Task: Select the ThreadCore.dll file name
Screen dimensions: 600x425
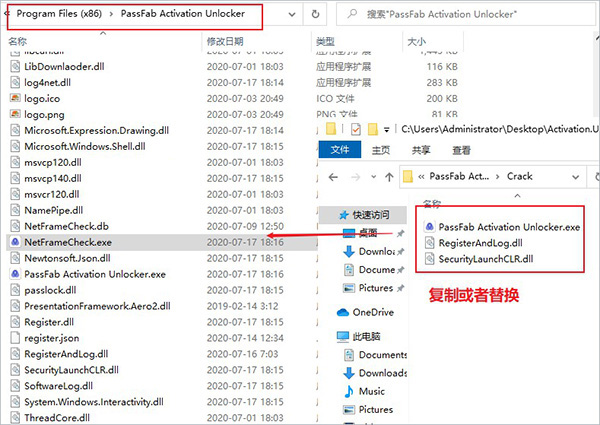Action: (x=57, y=418)
